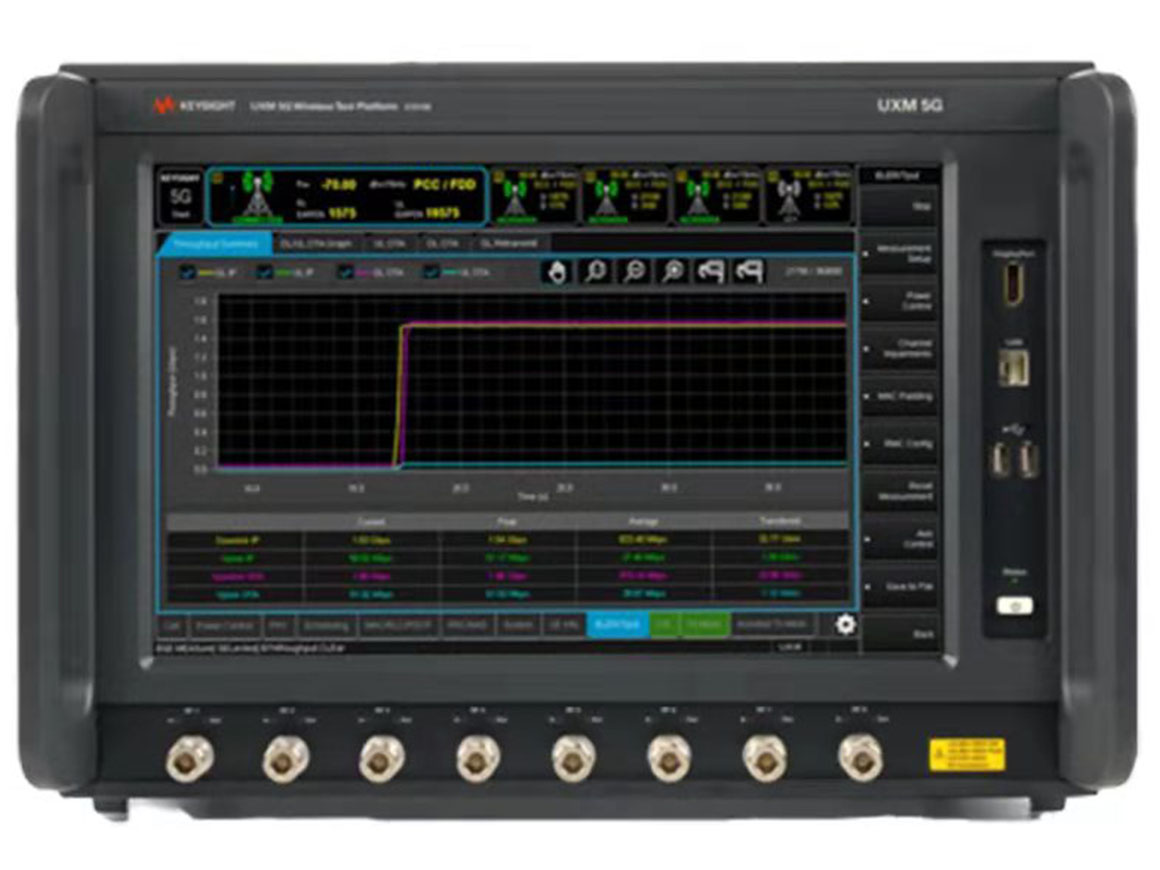This screenshot has width=1160, height=870.
Task: Click the Back softkey
Action: click(x=900, y=634)
